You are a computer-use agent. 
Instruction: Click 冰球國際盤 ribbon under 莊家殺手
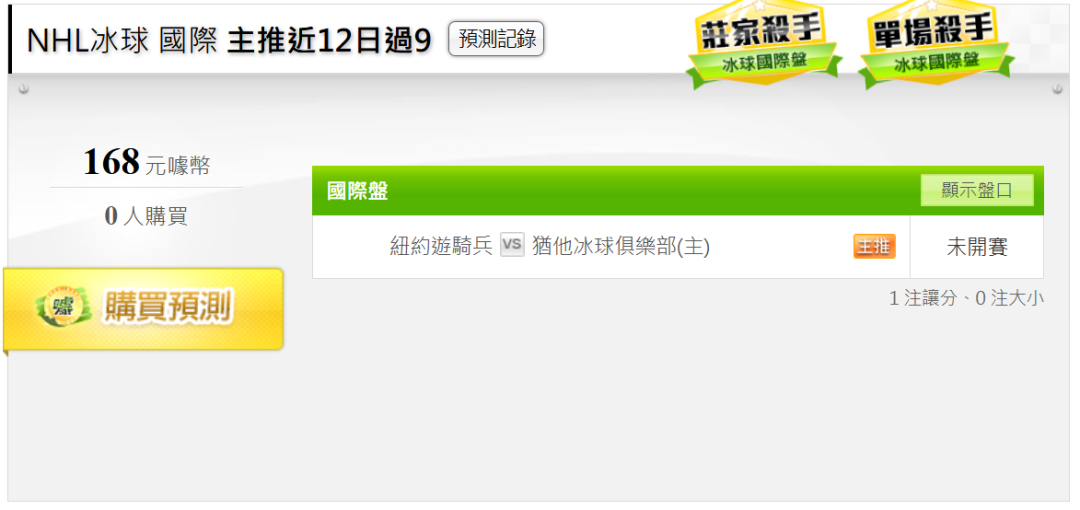coord(764,63)
